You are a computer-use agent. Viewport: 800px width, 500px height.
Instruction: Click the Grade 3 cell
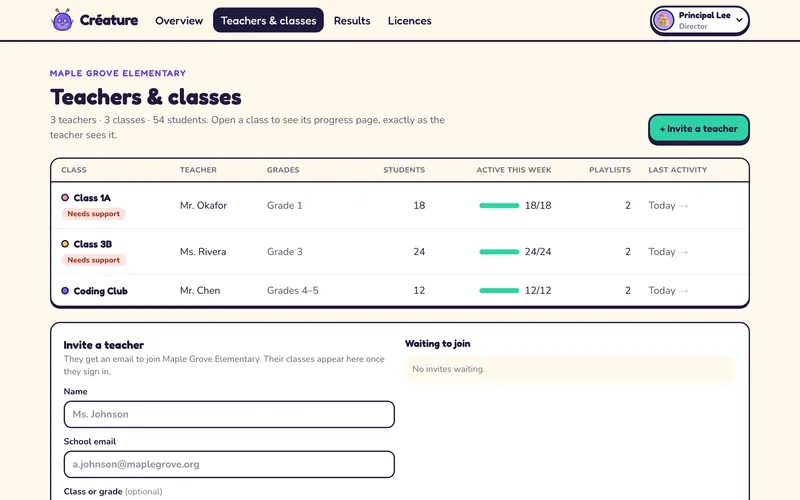(285, 252)
